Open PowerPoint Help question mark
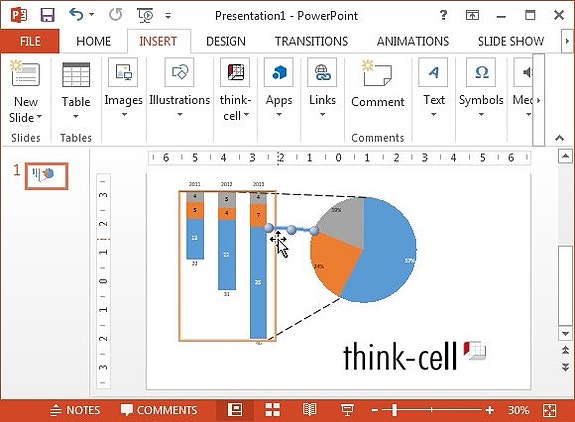Screen dimensions: 575x422 pyautogui.click(x=443, y=15)
